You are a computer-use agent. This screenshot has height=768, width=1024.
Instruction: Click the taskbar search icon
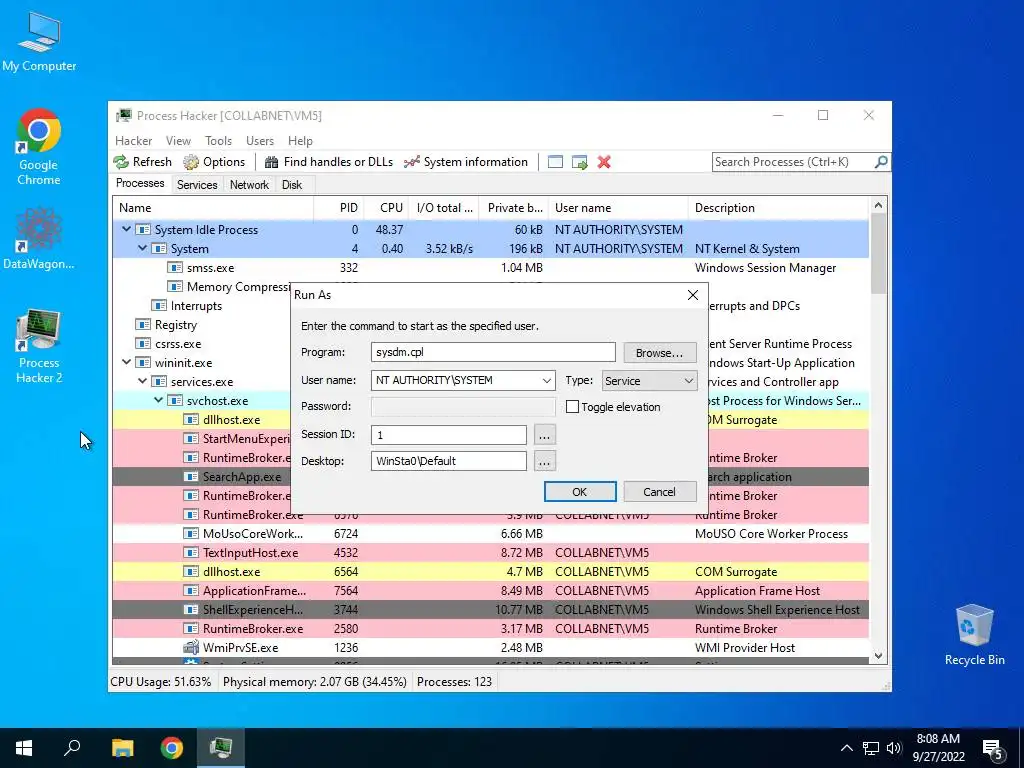(72, 748)
